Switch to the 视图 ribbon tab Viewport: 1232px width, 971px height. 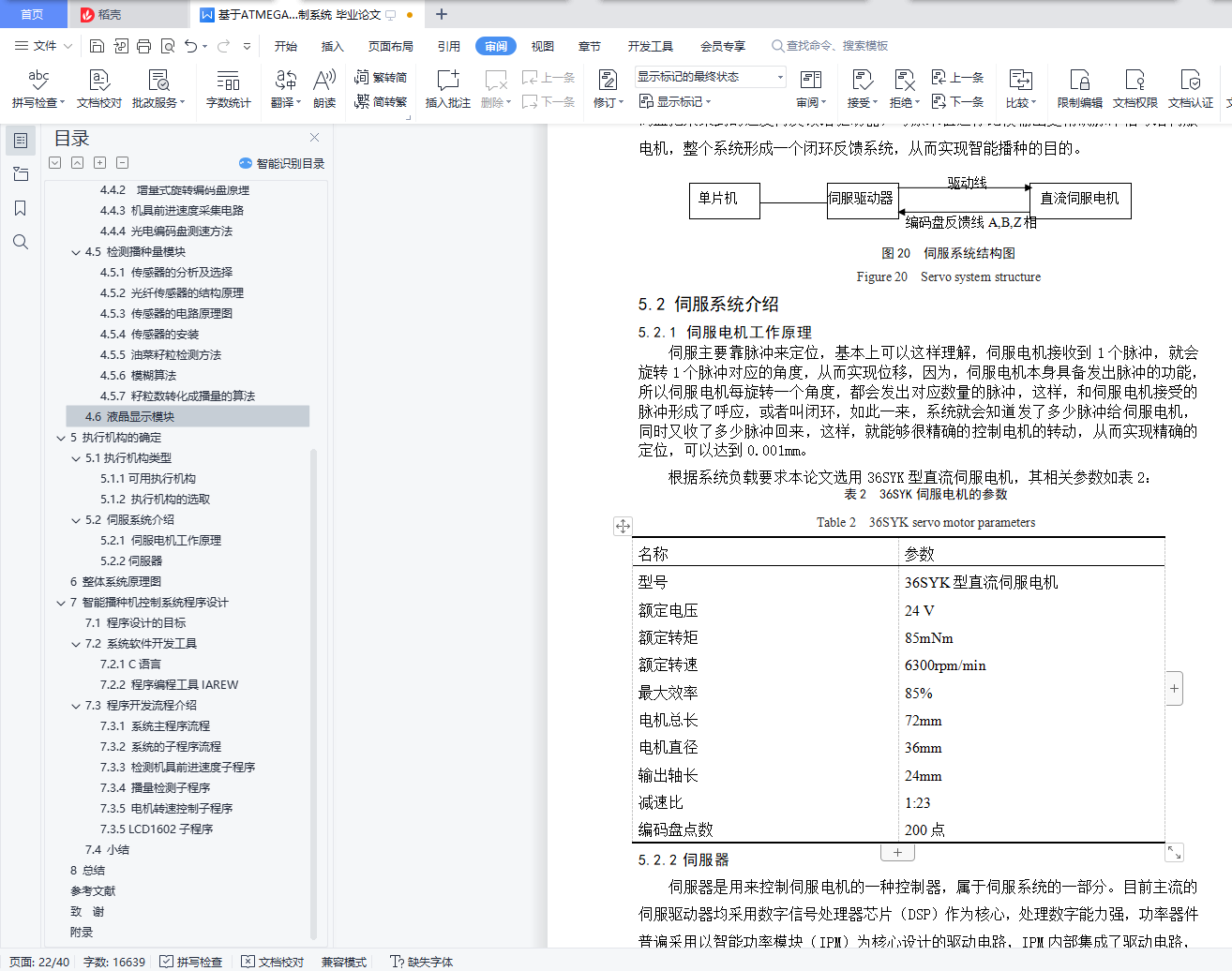[x=543, y=46]
